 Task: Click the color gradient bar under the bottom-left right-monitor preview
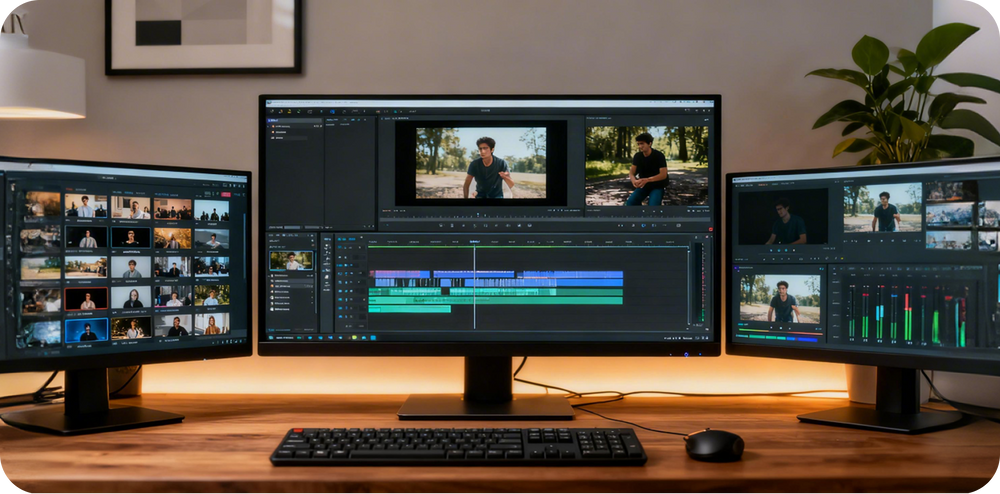pos(780,337)
